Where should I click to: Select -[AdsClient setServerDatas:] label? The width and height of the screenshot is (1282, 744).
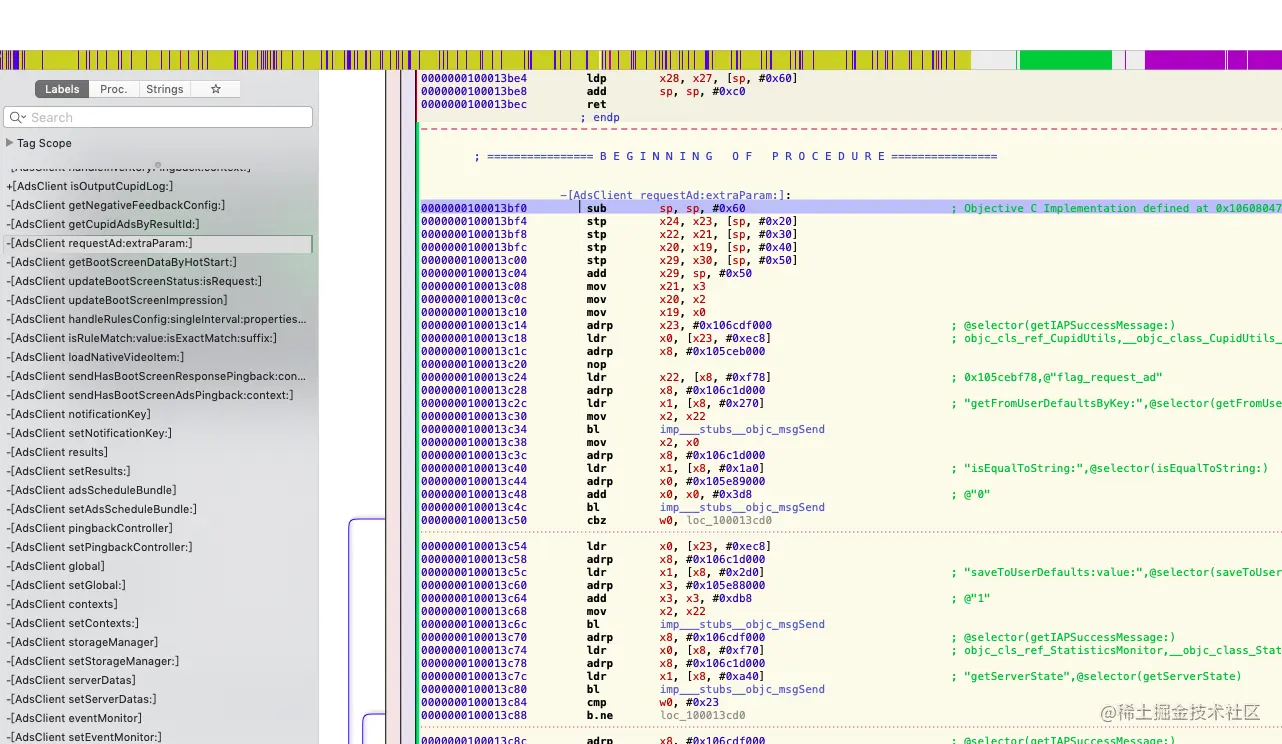(x=81, y=699)
